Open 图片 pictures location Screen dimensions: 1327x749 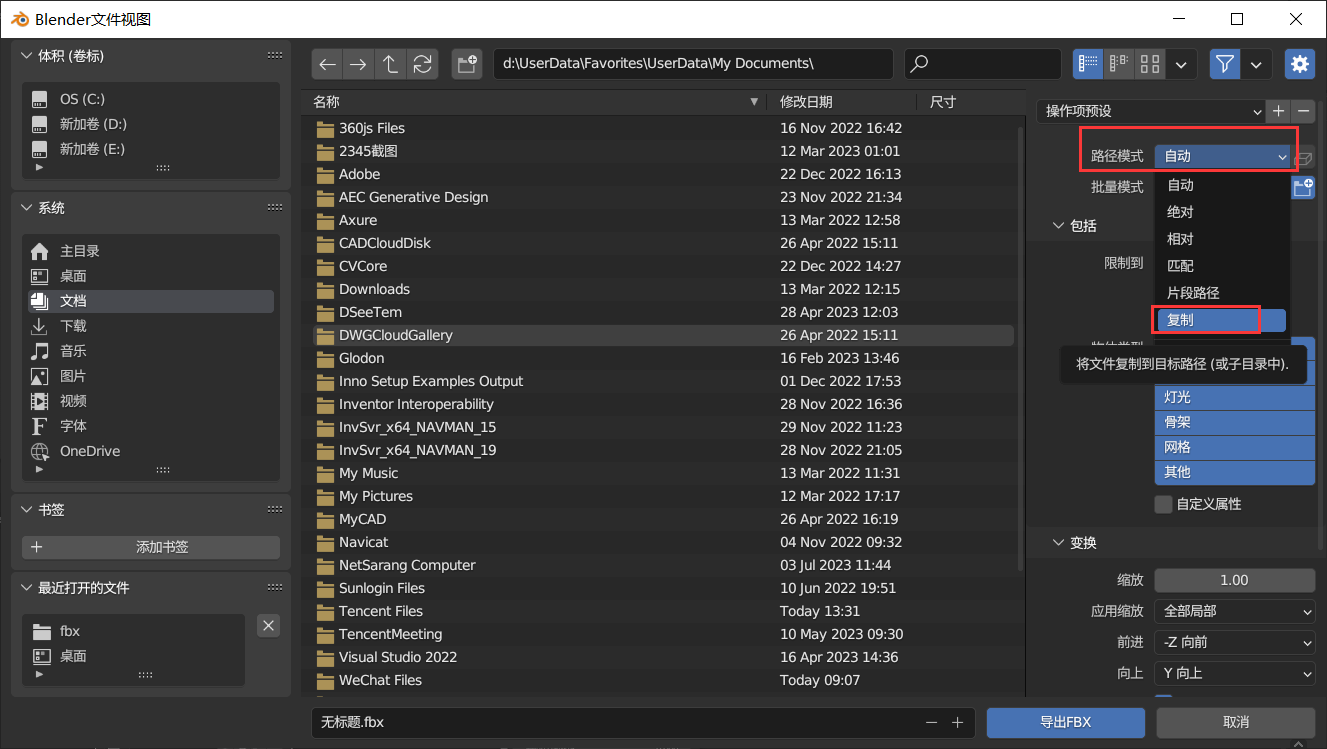tap(150, 376)
